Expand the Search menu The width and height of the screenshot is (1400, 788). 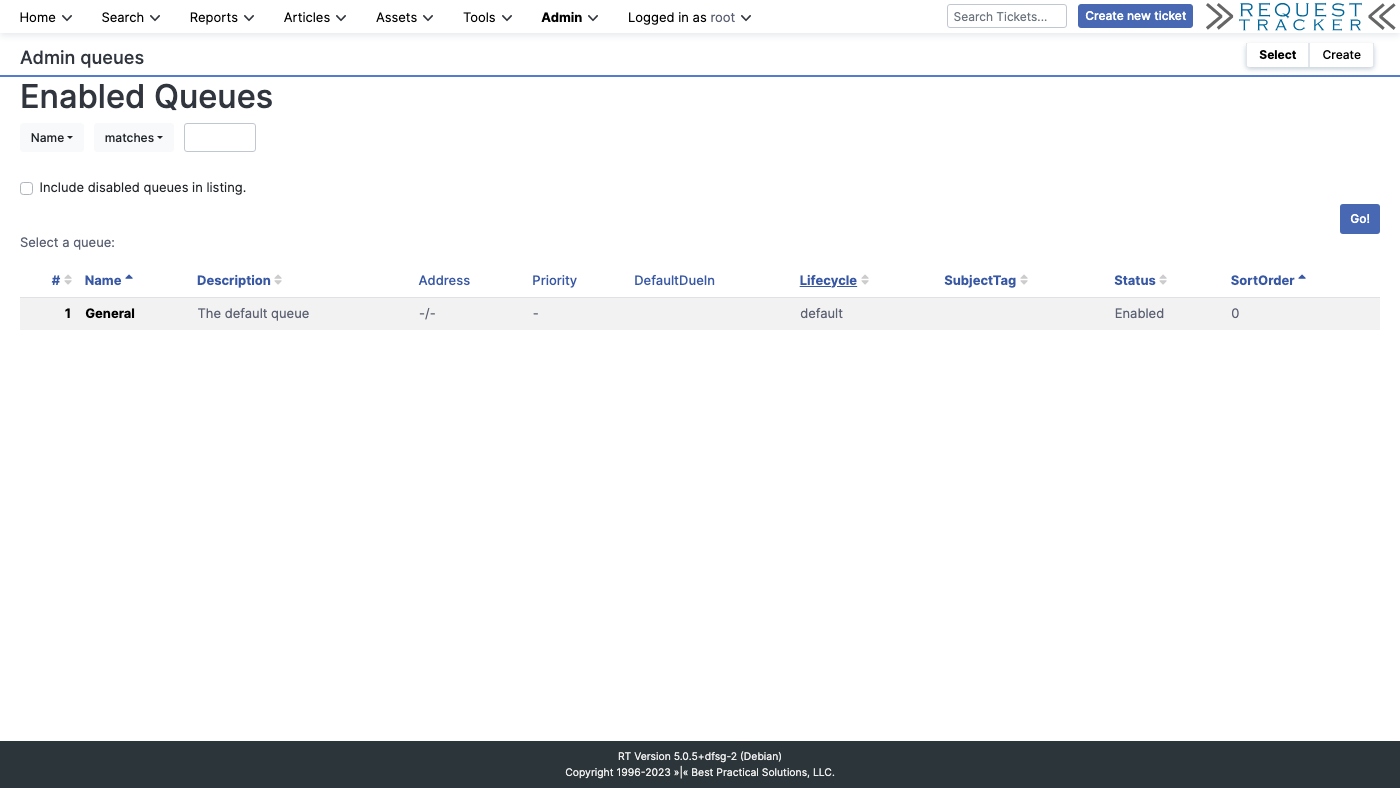coord(131,17)
